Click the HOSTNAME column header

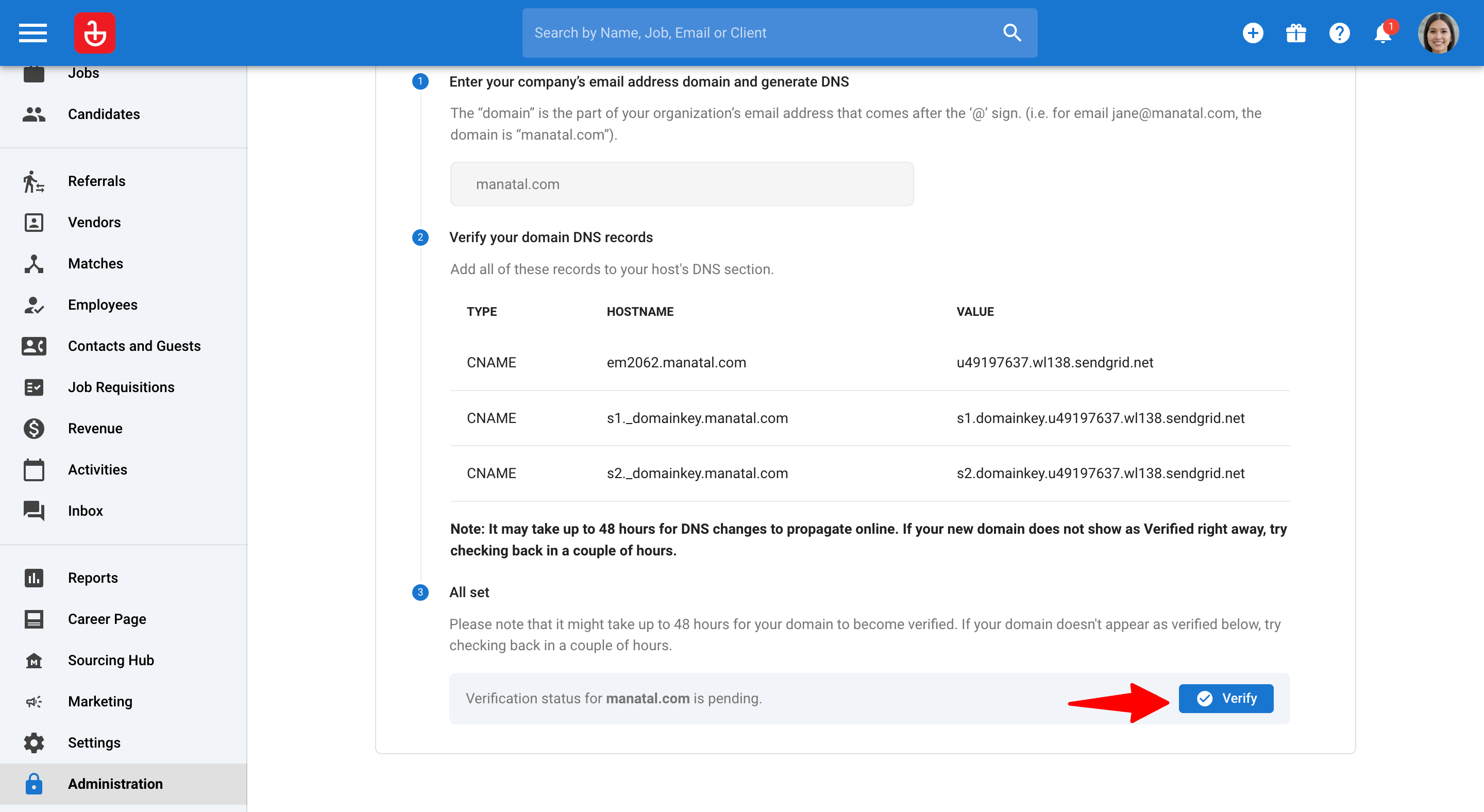click(x=639, y=312)
